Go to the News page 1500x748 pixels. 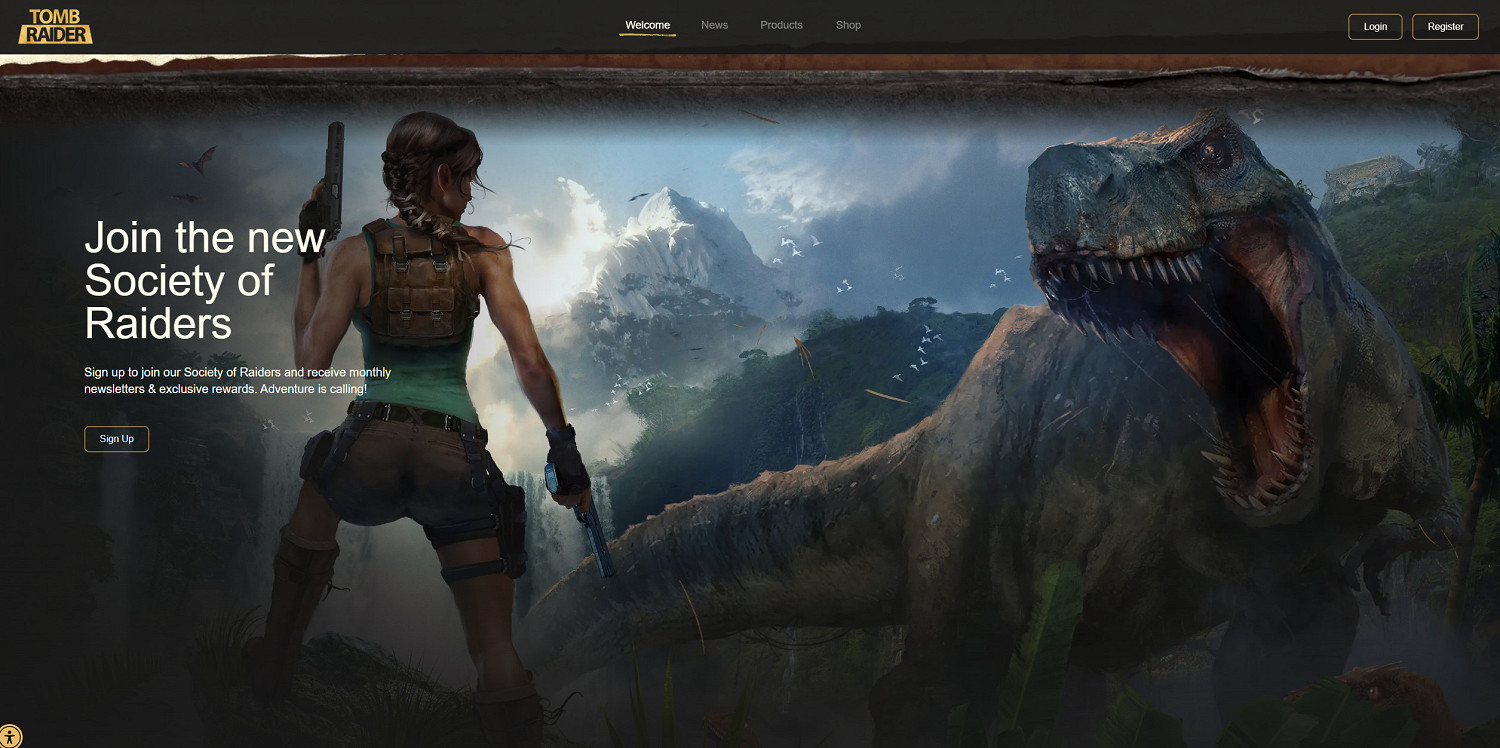tap(714, 25)
